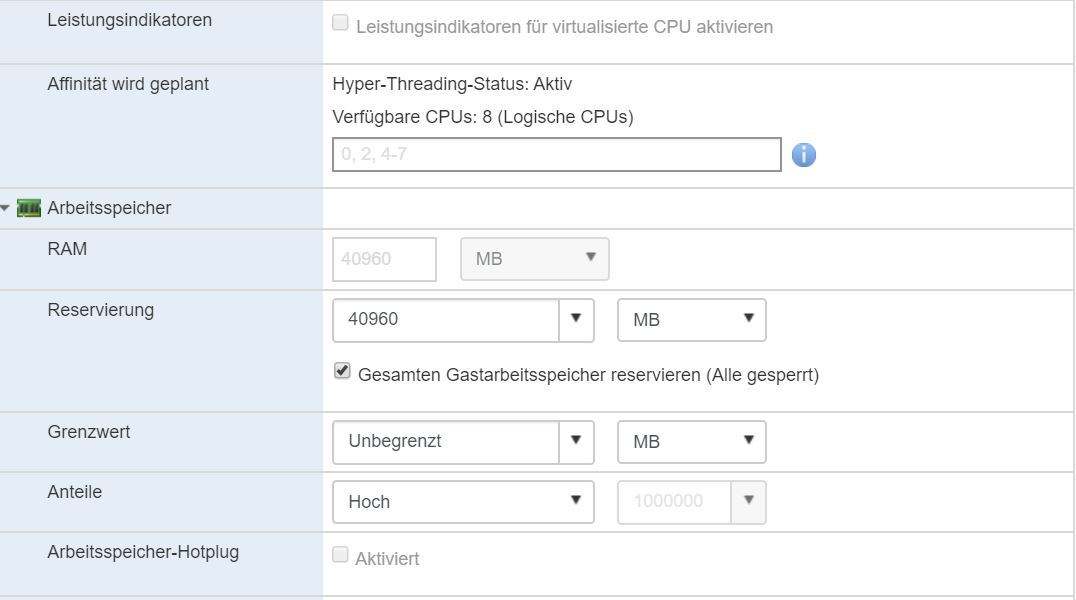Open the RAM unit MB dropdown
The image size is (1076, 600).
(534, 259)
